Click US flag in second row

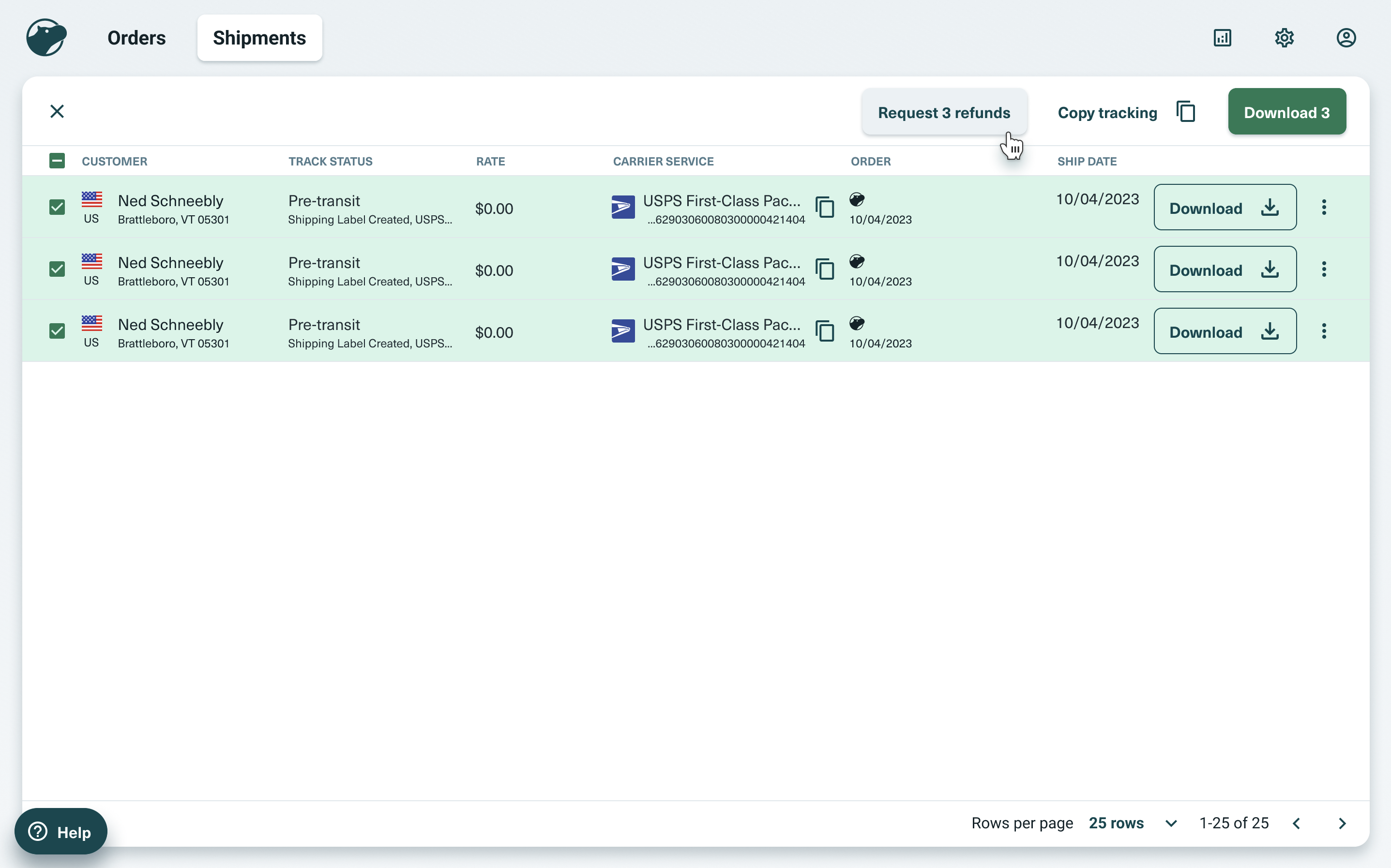point(92,261)
